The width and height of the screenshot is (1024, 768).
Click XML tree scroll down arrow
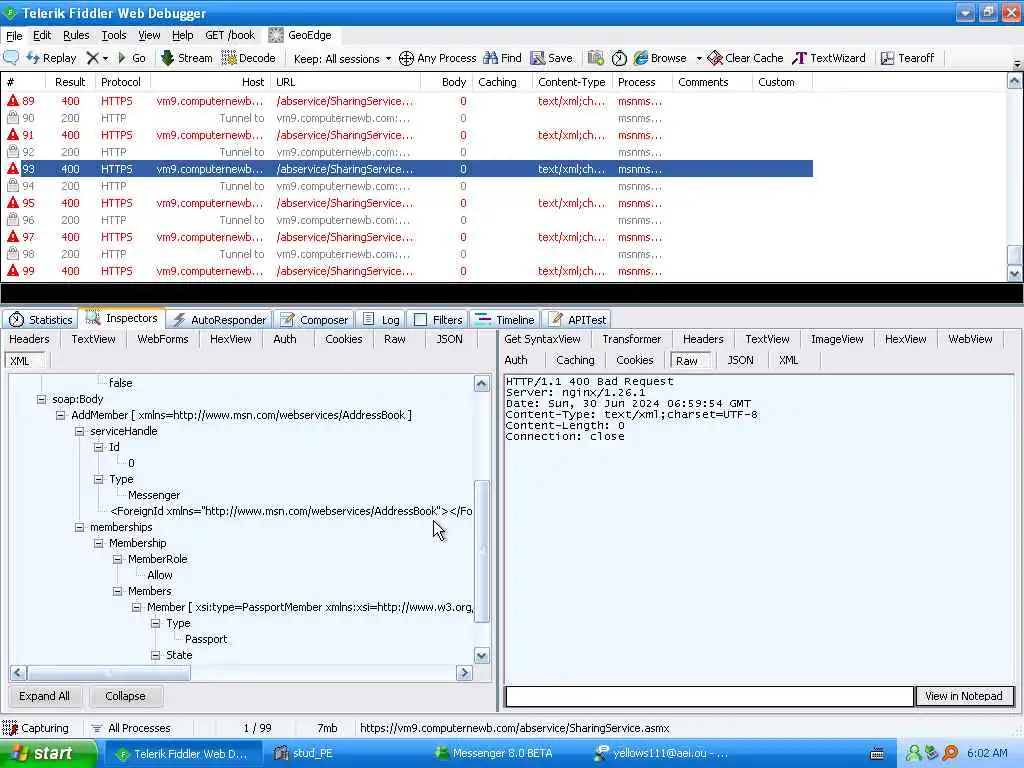pyautogui.click(x=482, y=656)
